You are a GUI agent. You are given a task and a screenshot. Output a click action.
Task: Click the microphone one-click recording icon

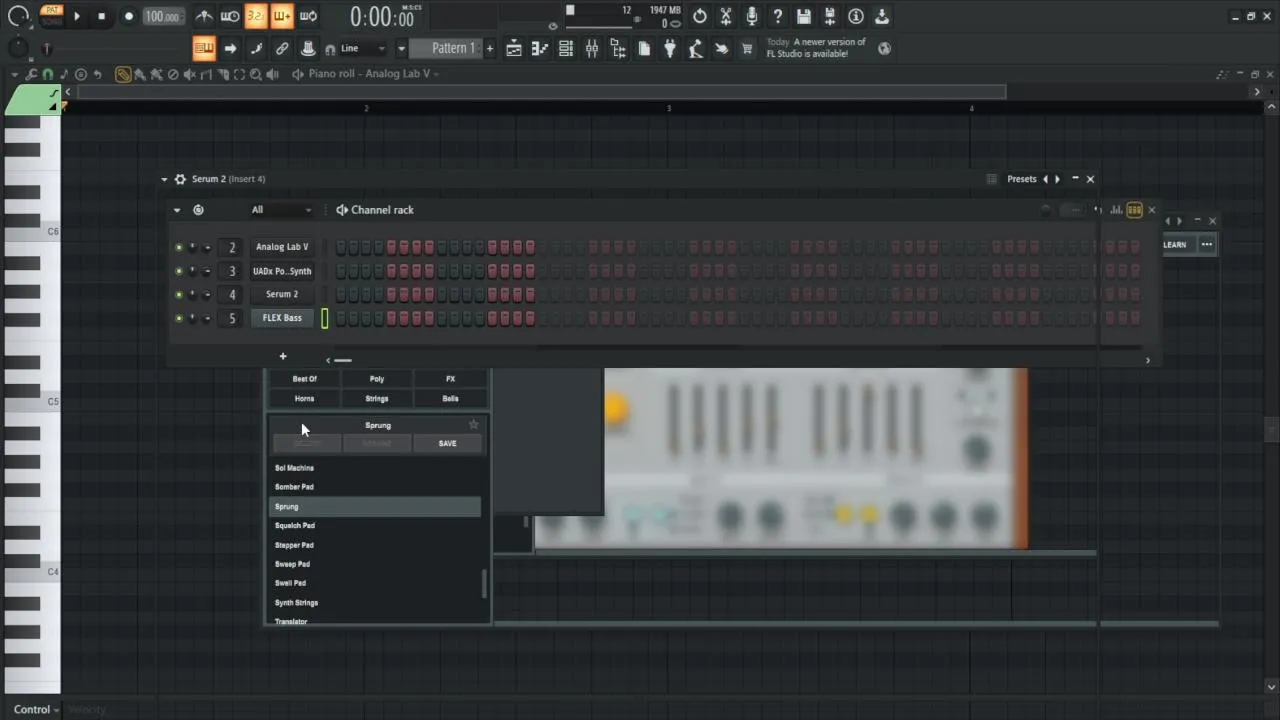click(x=752, y=16)
